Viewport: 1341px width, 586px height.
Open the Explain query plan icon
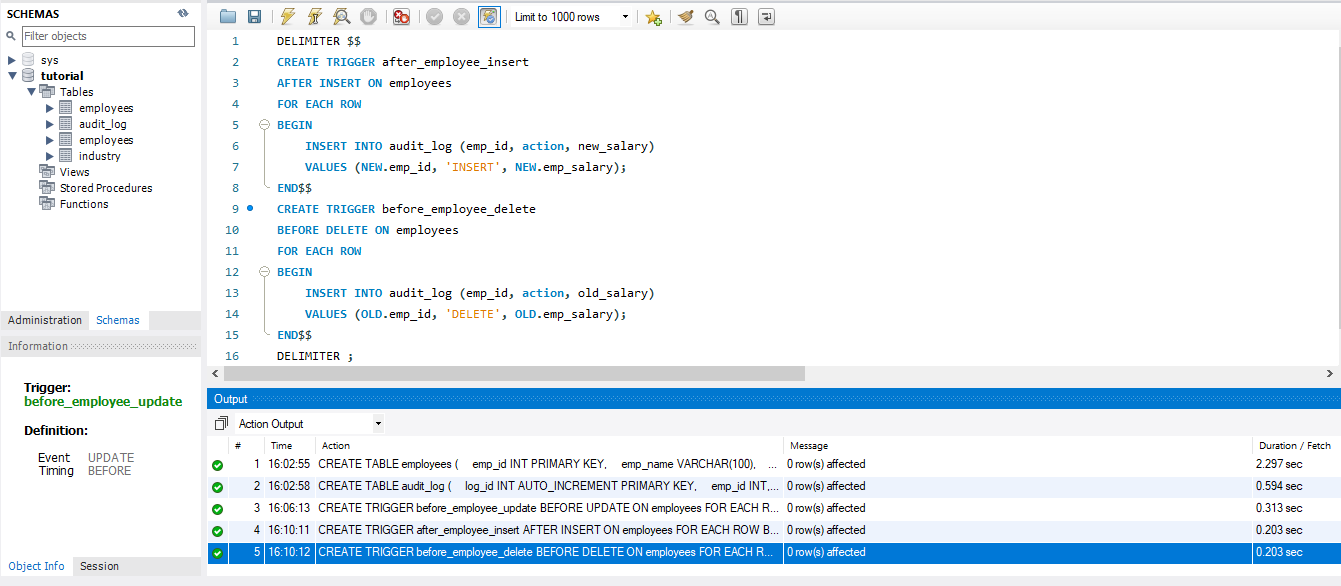[x=340, y=16]
